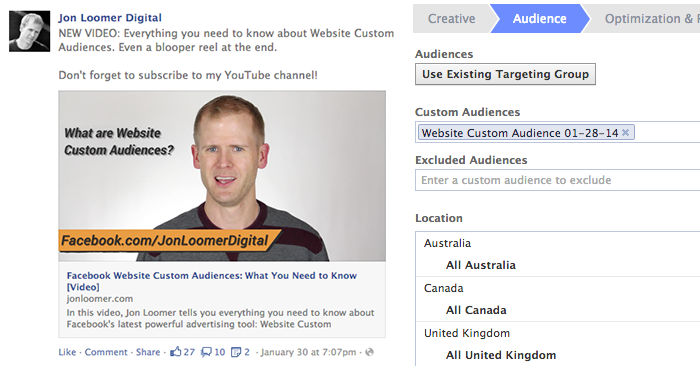Open the January 30 at 7:07pm timestamp
The width and height of the screenshot is (700, 366).
pos(308,352)
